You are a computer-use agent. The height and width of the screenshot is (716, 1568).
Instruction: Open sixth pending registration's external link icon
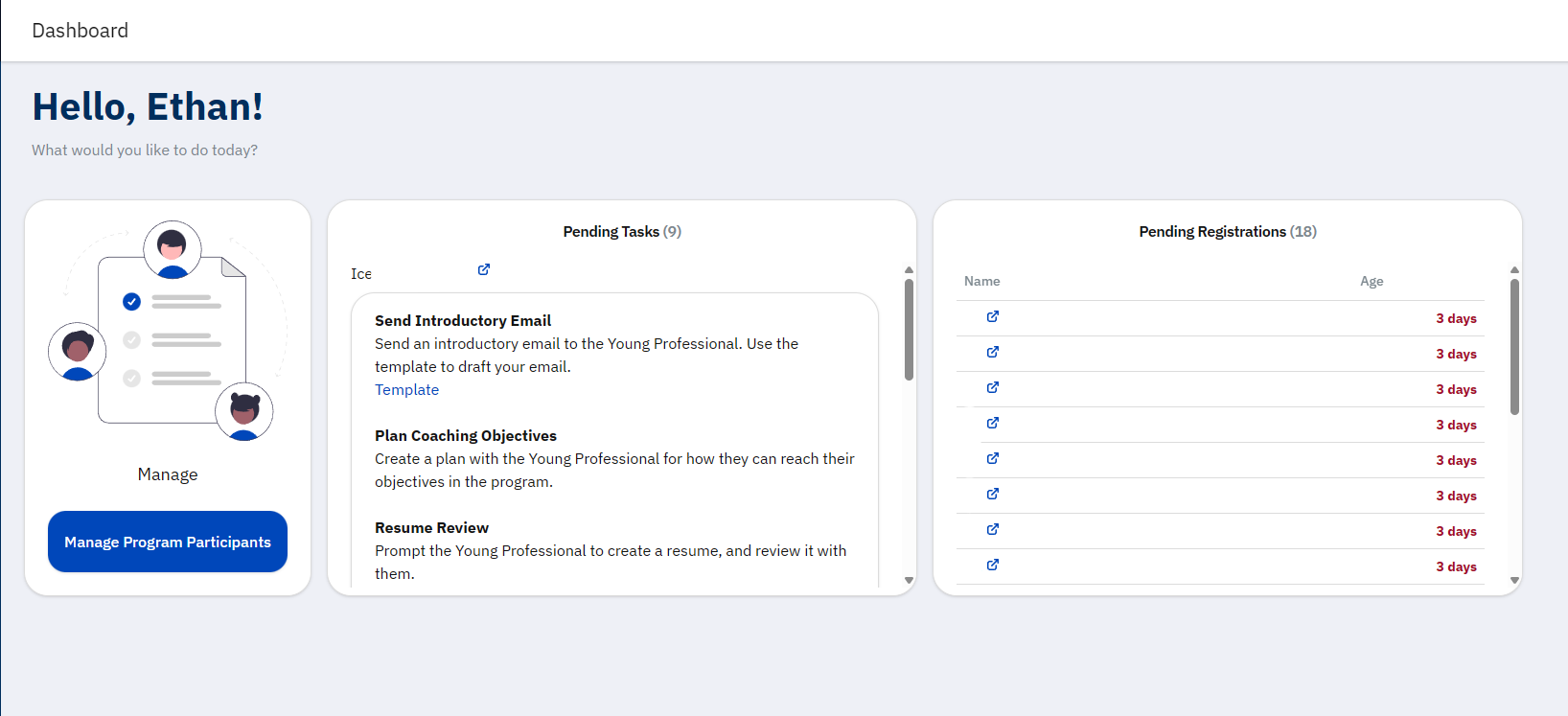(993, 494)
